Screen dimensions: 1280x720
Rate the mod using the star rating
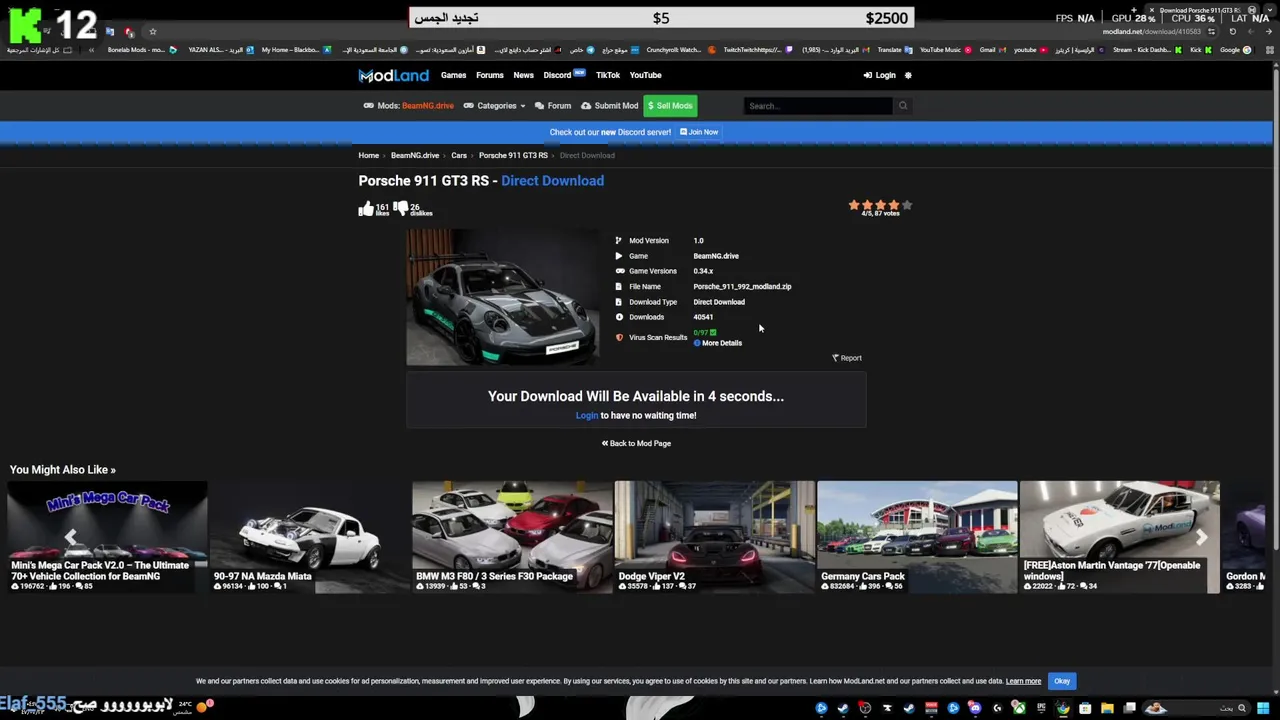click(880, 204)
